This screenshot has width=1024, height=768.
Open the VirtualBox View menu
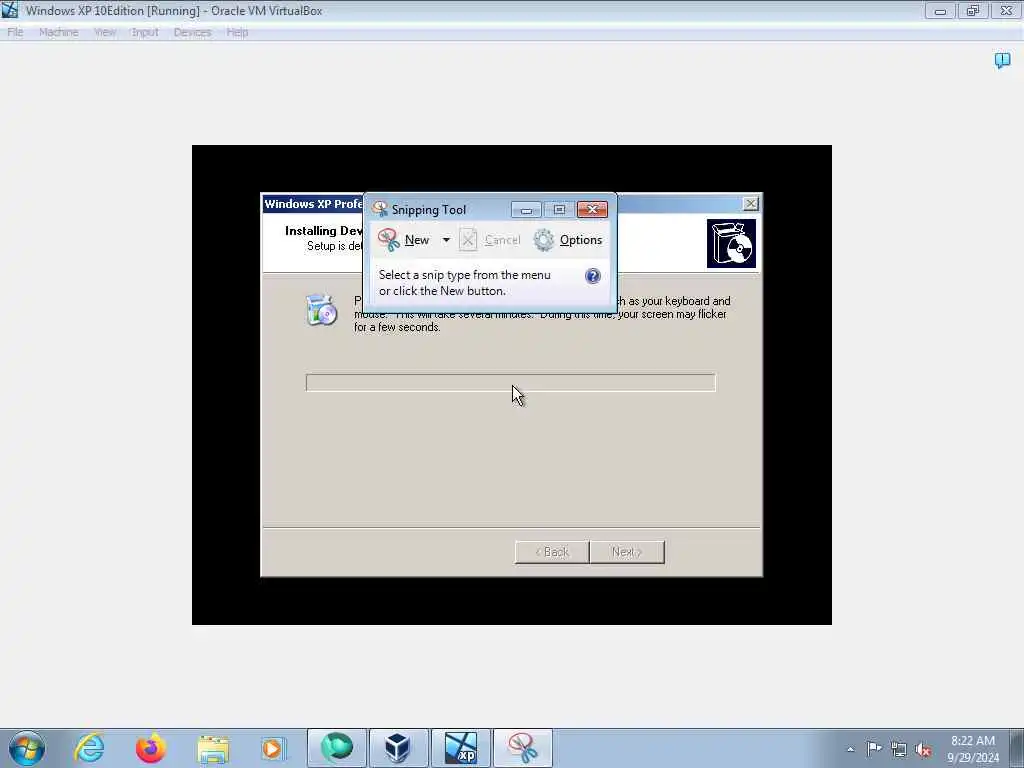[104, 32]
